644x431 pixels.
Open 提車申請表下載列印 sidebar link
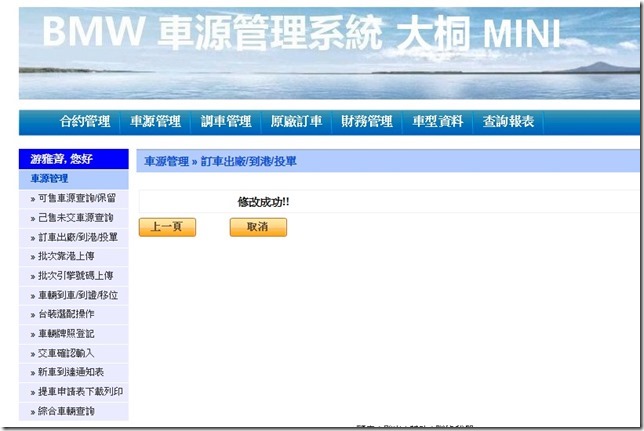74,392
